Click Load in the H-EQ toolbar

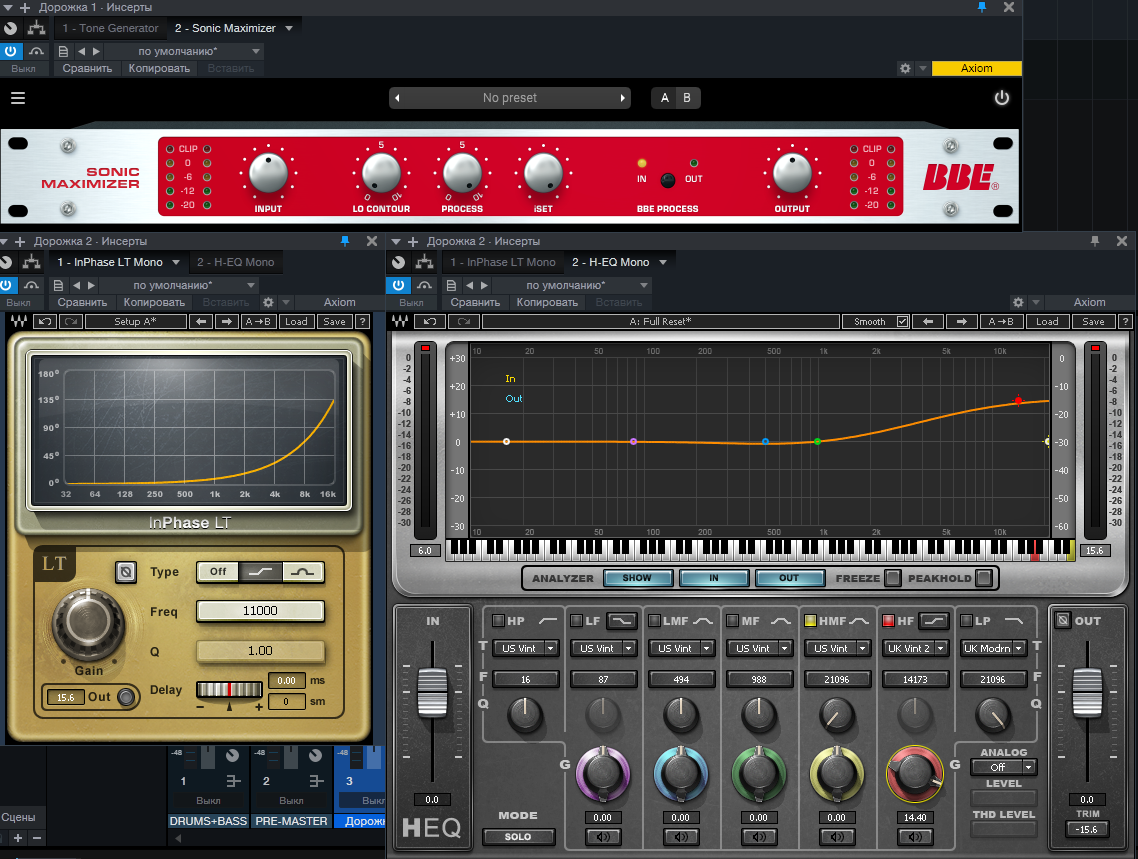1047,321
